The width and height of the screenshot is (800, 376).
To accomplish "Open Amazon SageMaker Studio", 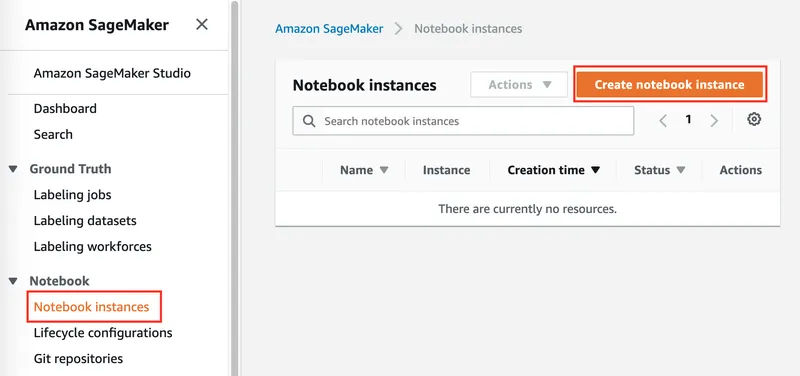I will (x=112, y=73).
